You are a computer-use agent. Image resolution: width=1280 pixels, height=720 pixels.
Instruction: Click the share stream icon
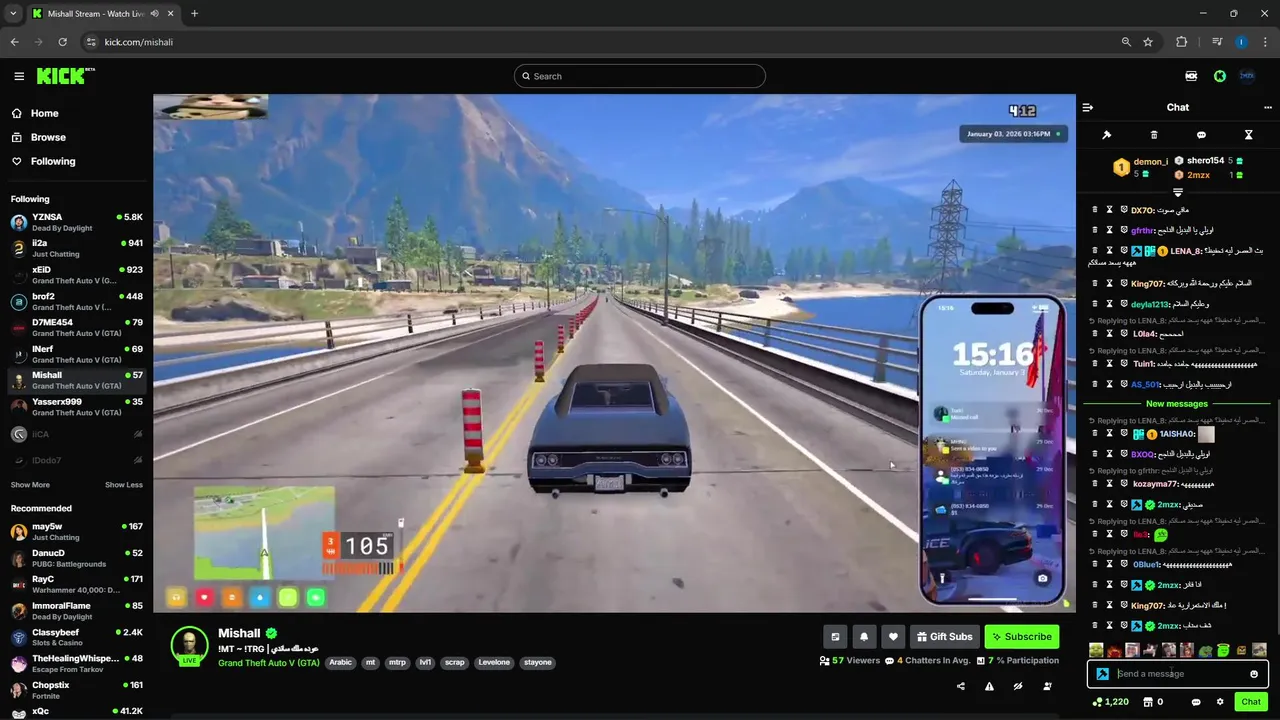pos(961,686)
